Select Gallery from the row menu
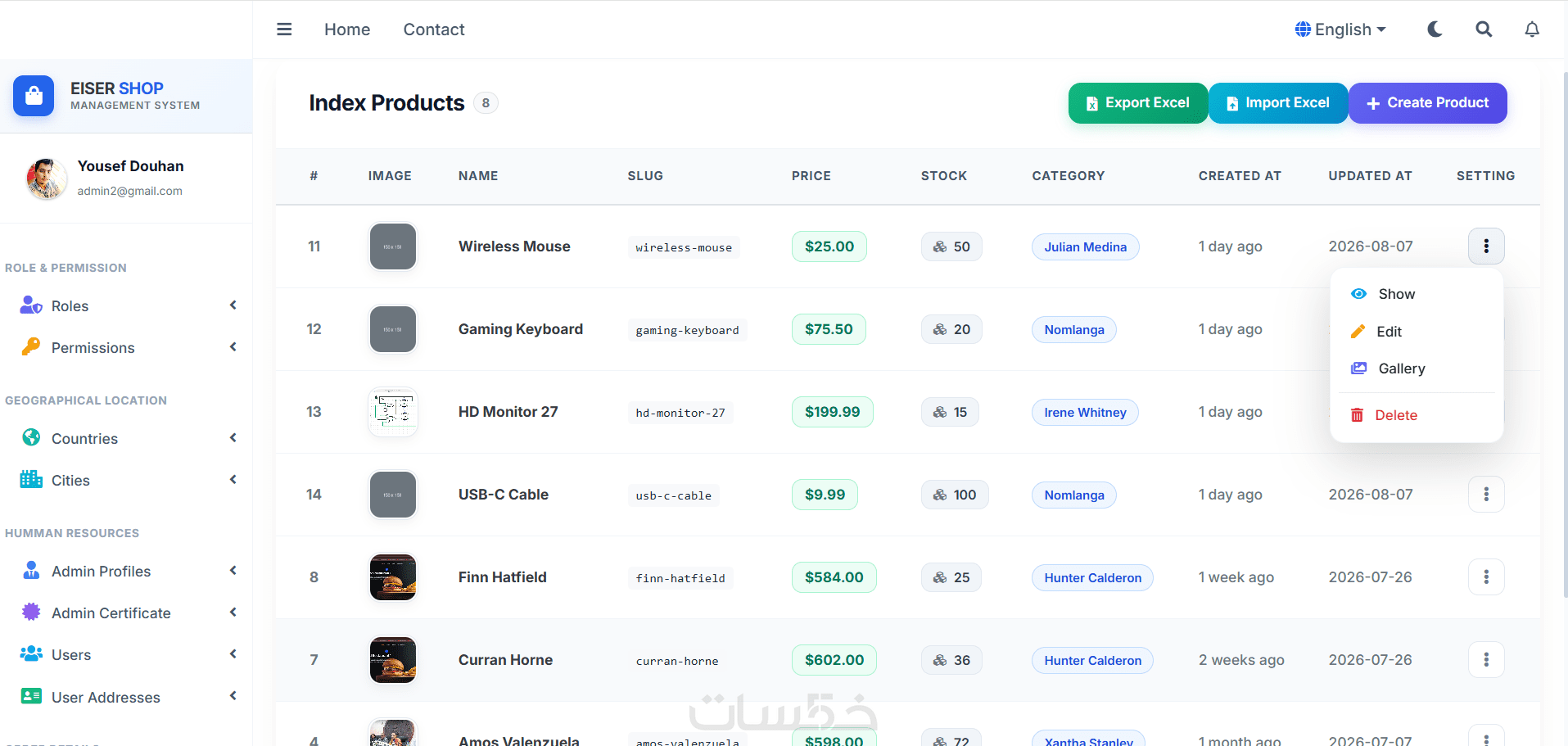The width and height of the screenshot is (1568, 746). point(1417,368)
